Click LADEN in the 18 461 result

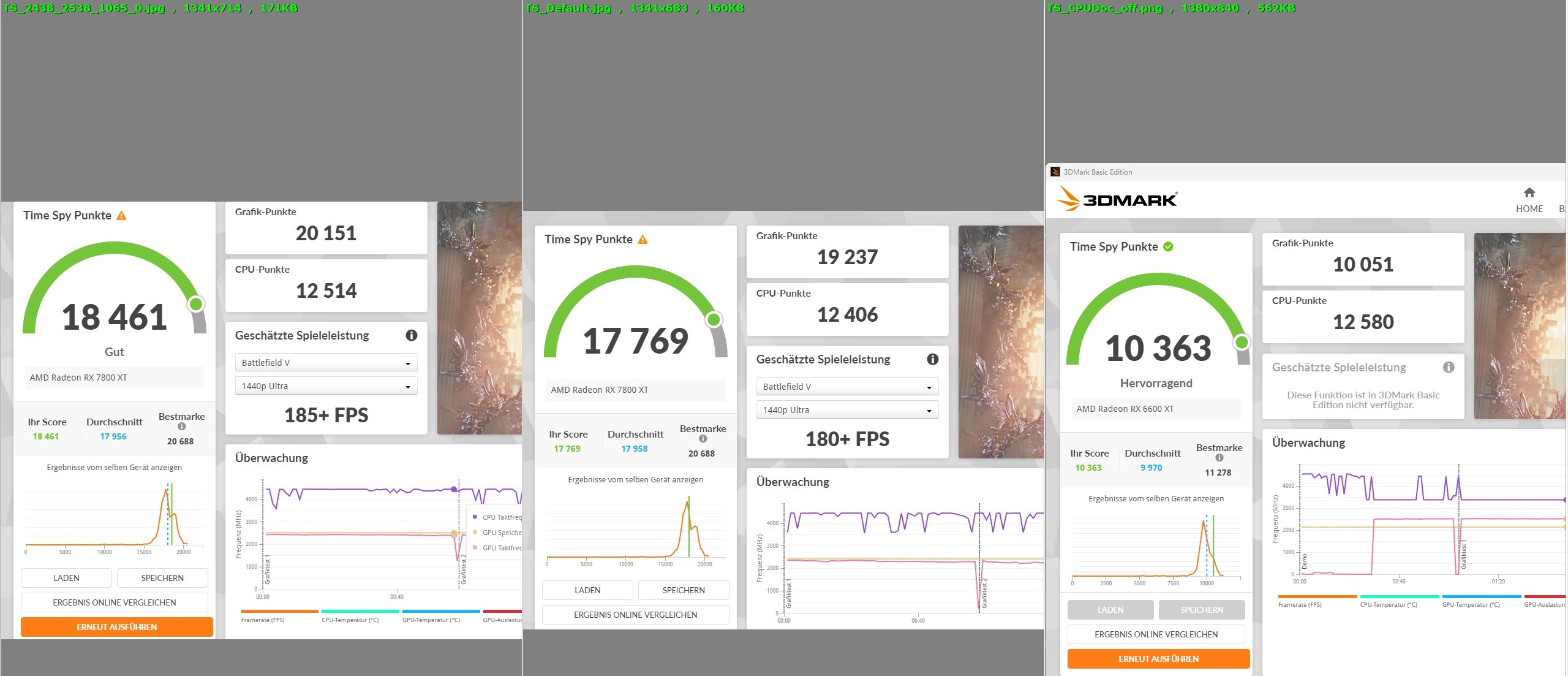tap(66, 578)
